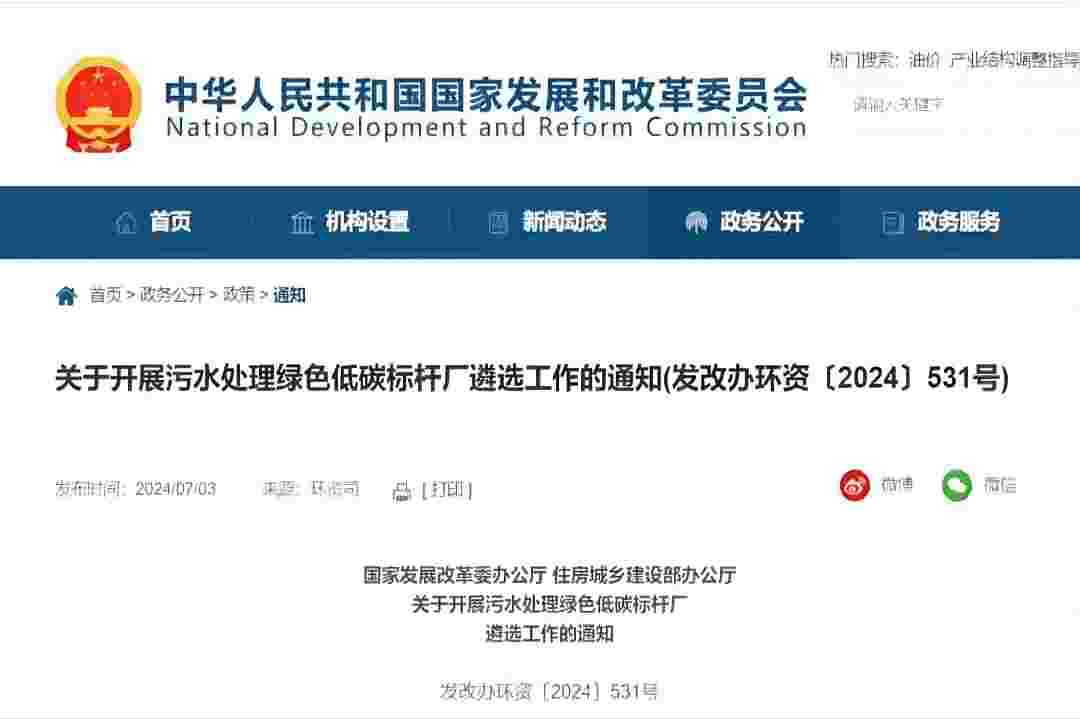Open the 新闻动态 navigation tab

pos(564,222)
